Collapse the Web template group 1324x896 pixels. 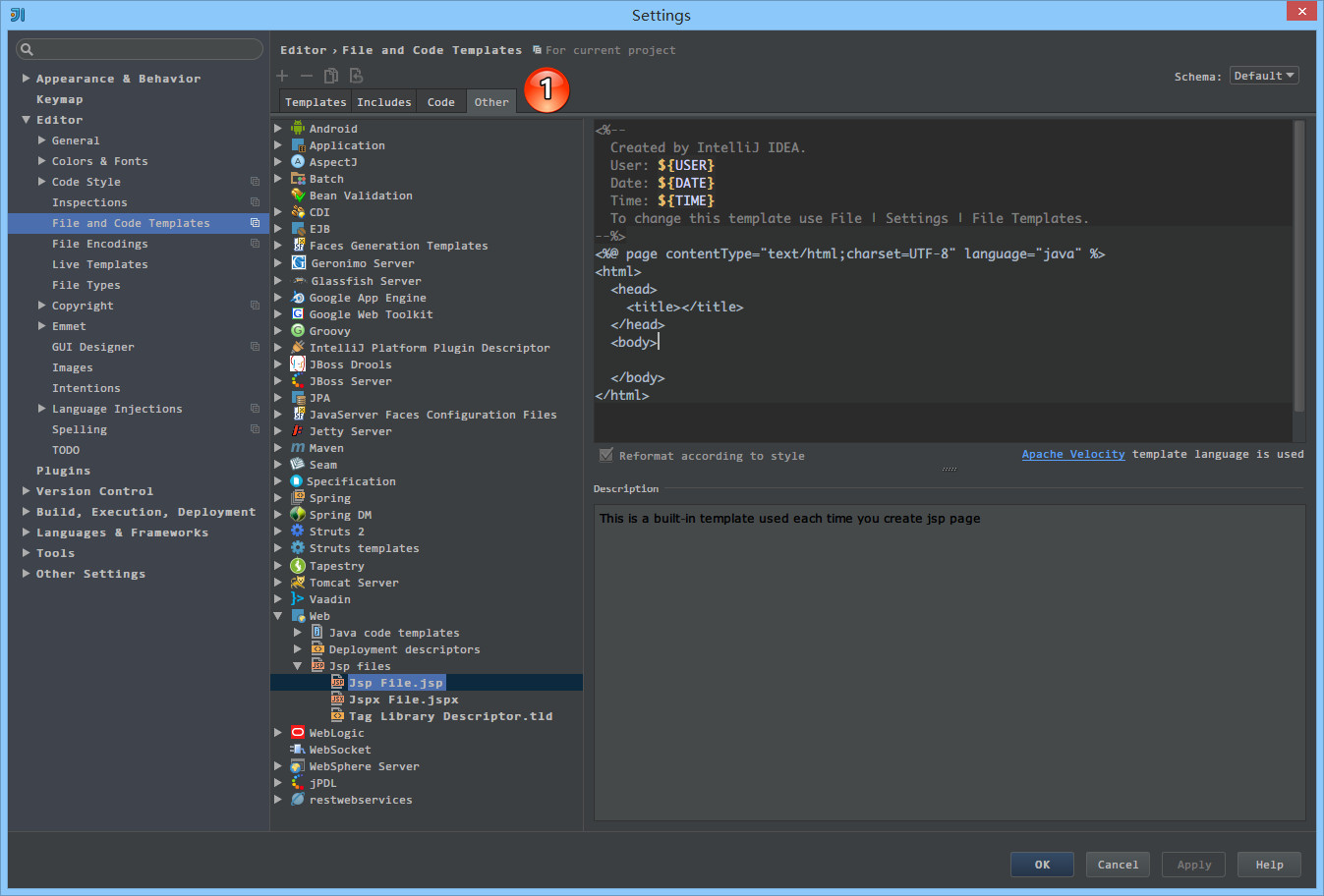coord(278,616)
